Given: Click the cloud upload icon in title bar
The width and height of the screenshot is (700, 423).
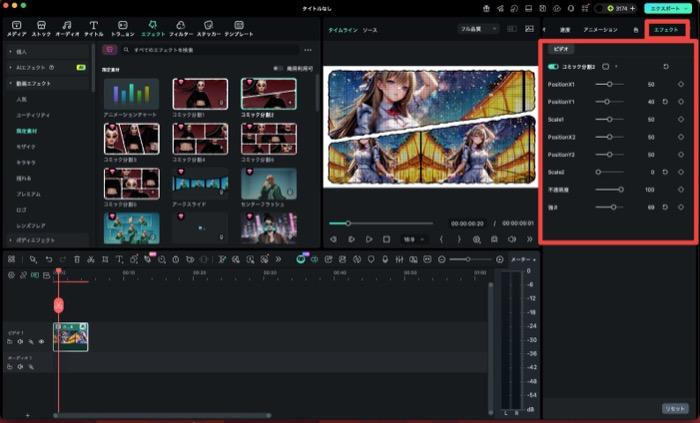Looking at the screenshot, I should pos(557,8).
